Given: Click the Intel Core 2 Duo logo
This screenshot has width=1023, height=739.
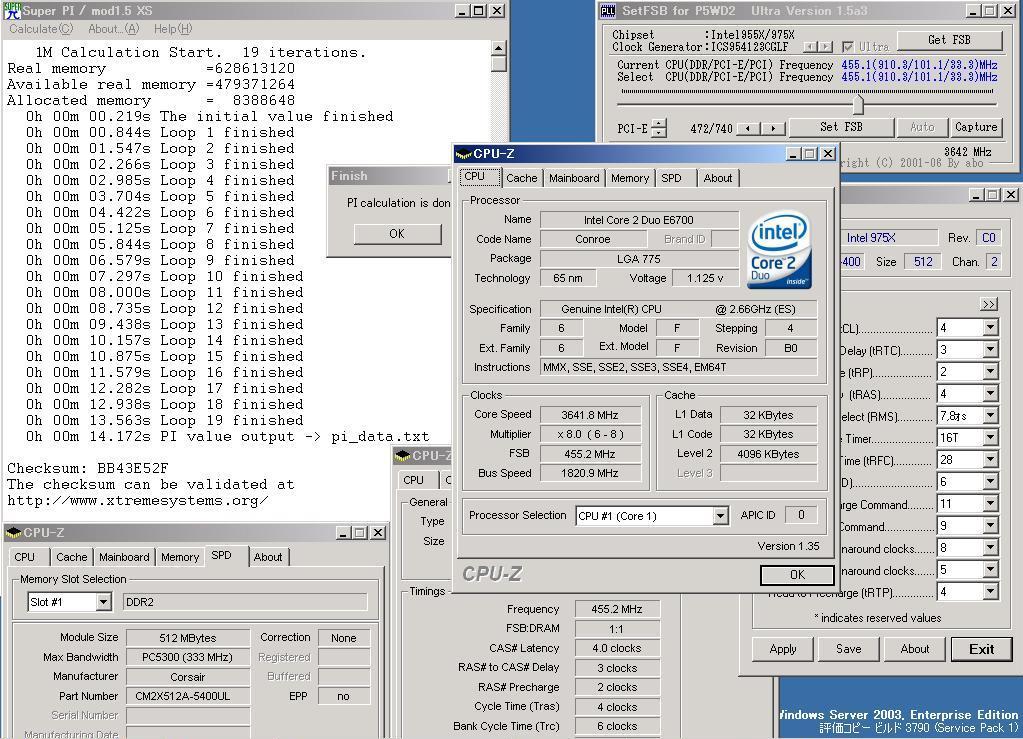Looking at the screenshot, I should point(780,249).
